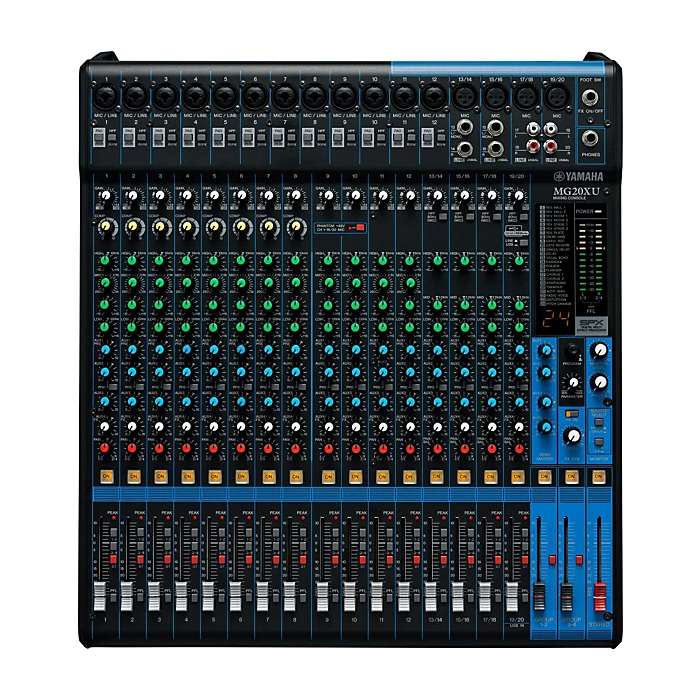This screenshot has height=700, width=700.
Task: Toggle the 19/20 channel ON button
Action: (517, 476)
